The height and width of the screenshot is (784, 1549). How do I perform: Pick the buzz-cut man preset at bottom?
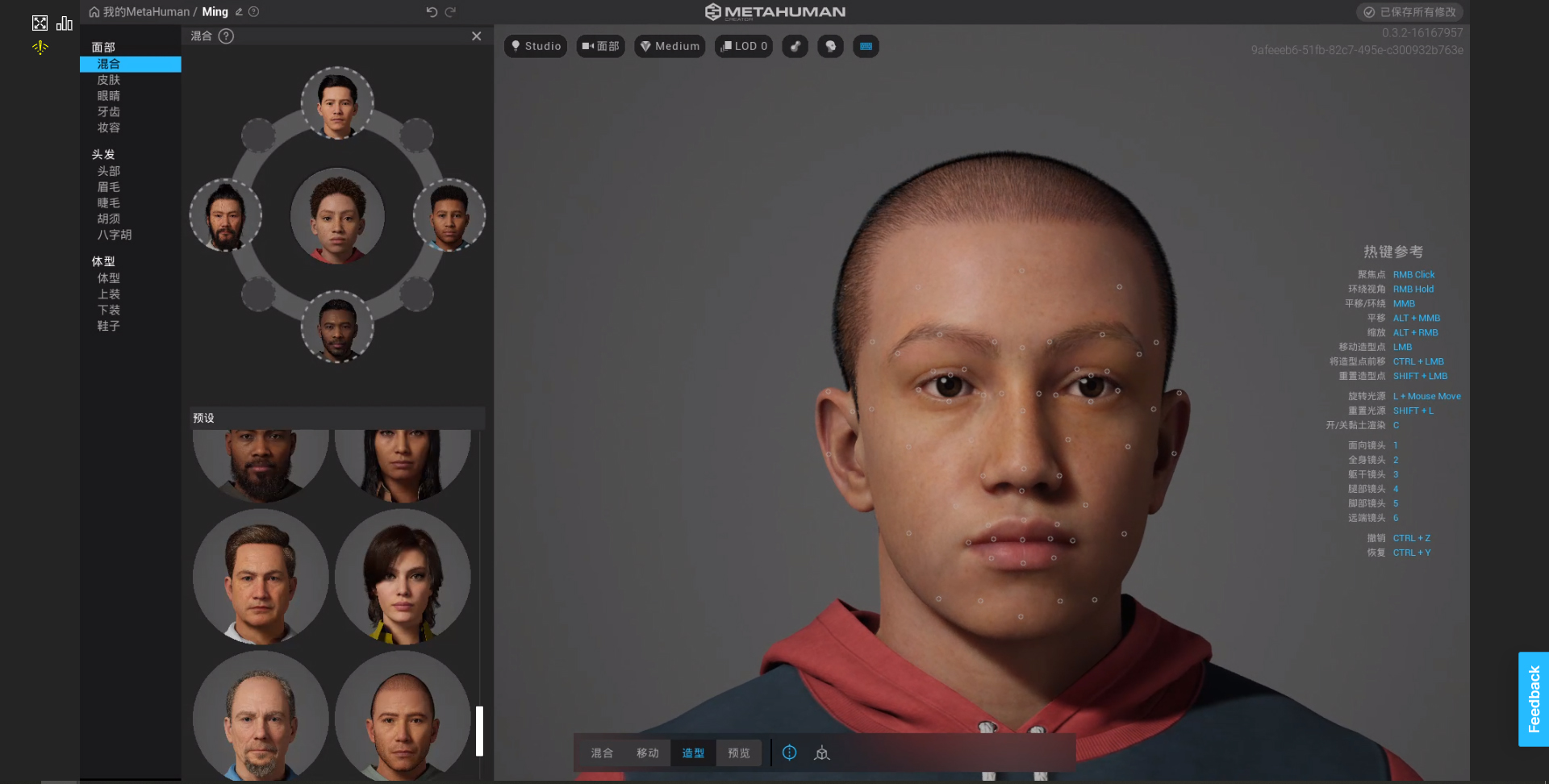tap(403, 716)
